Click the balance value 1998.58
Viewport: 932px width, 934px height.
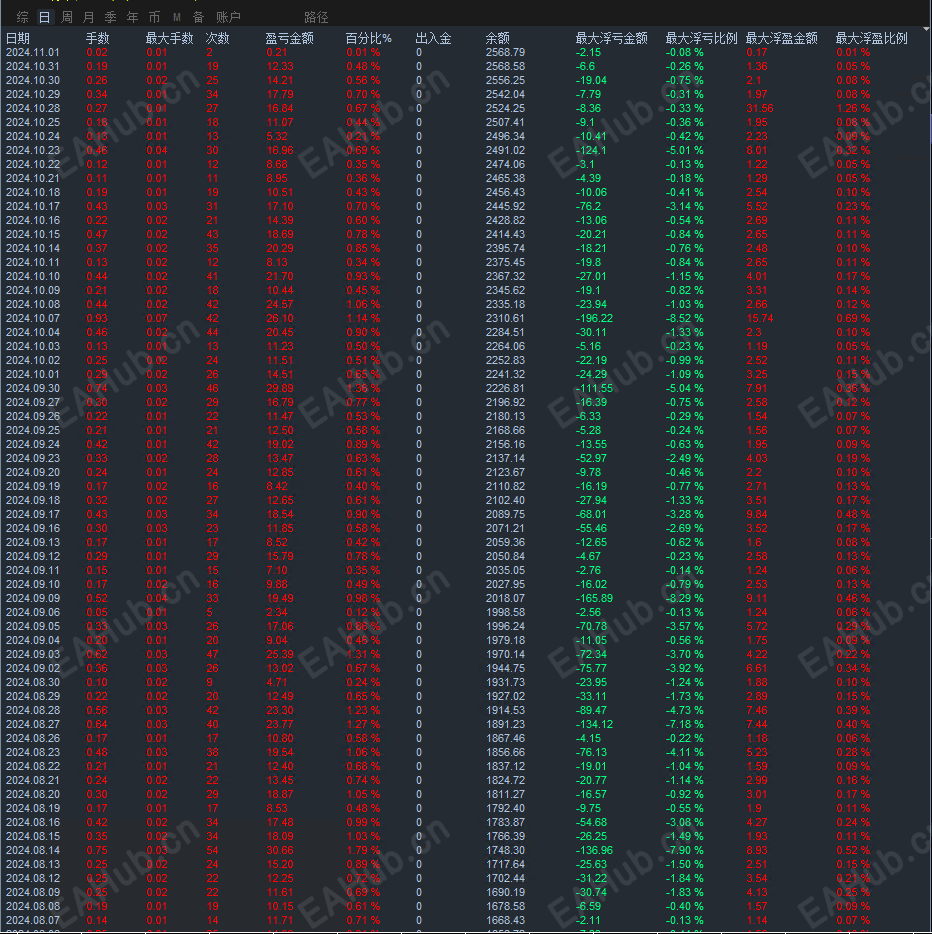pyautogui.click(x=505, y=612)
